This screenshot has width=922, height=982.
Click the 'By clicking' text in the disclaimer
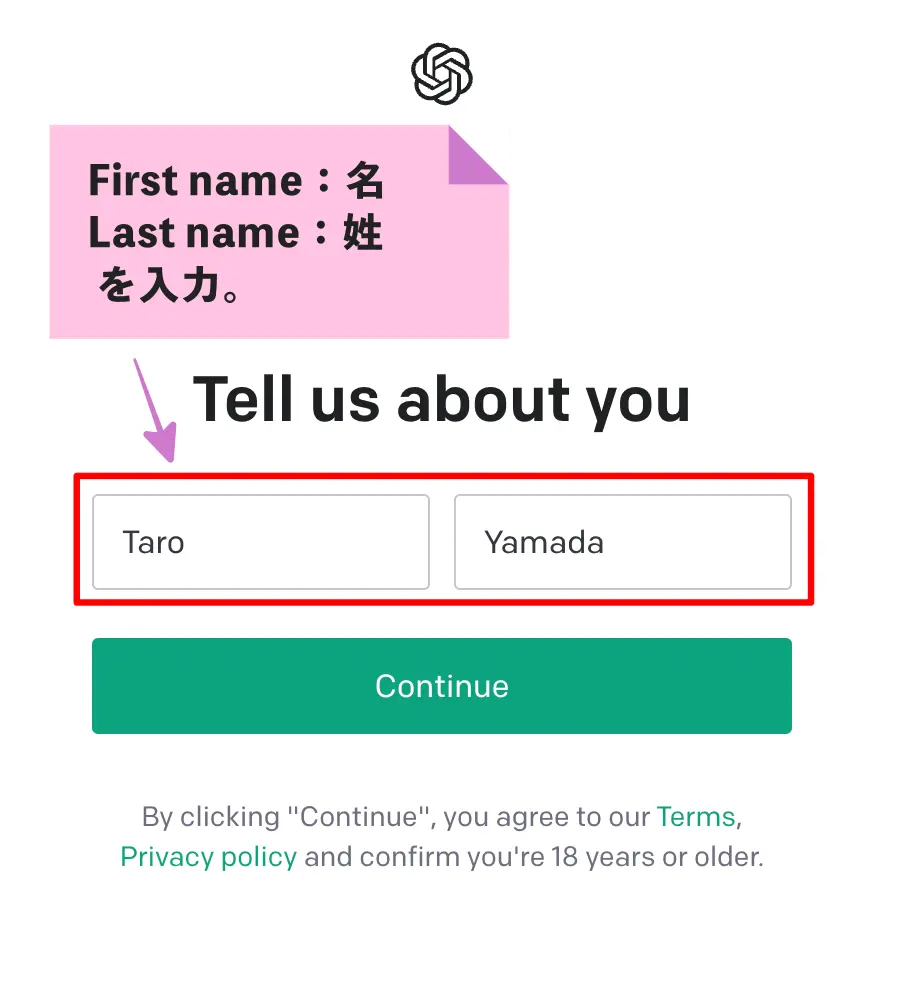tap(210, 817)
